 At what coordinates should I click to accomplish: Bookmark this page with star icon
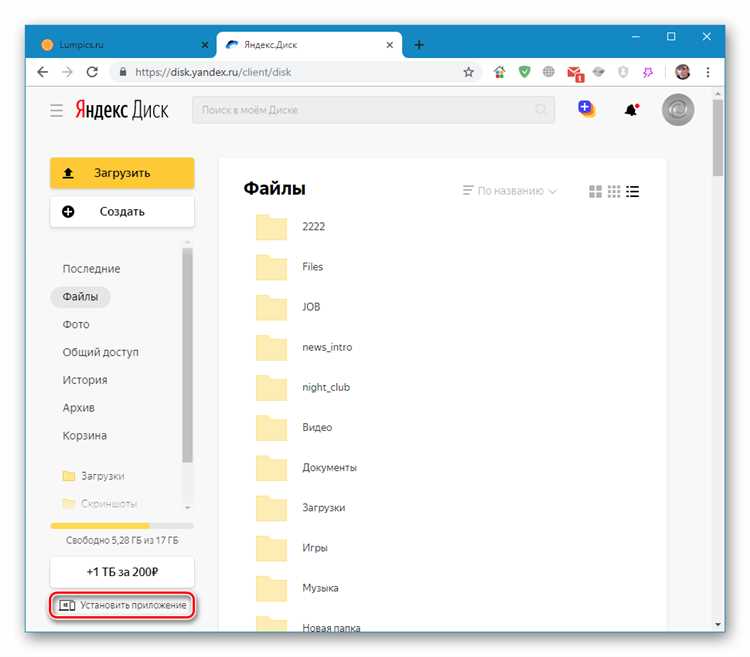[468, 72]
